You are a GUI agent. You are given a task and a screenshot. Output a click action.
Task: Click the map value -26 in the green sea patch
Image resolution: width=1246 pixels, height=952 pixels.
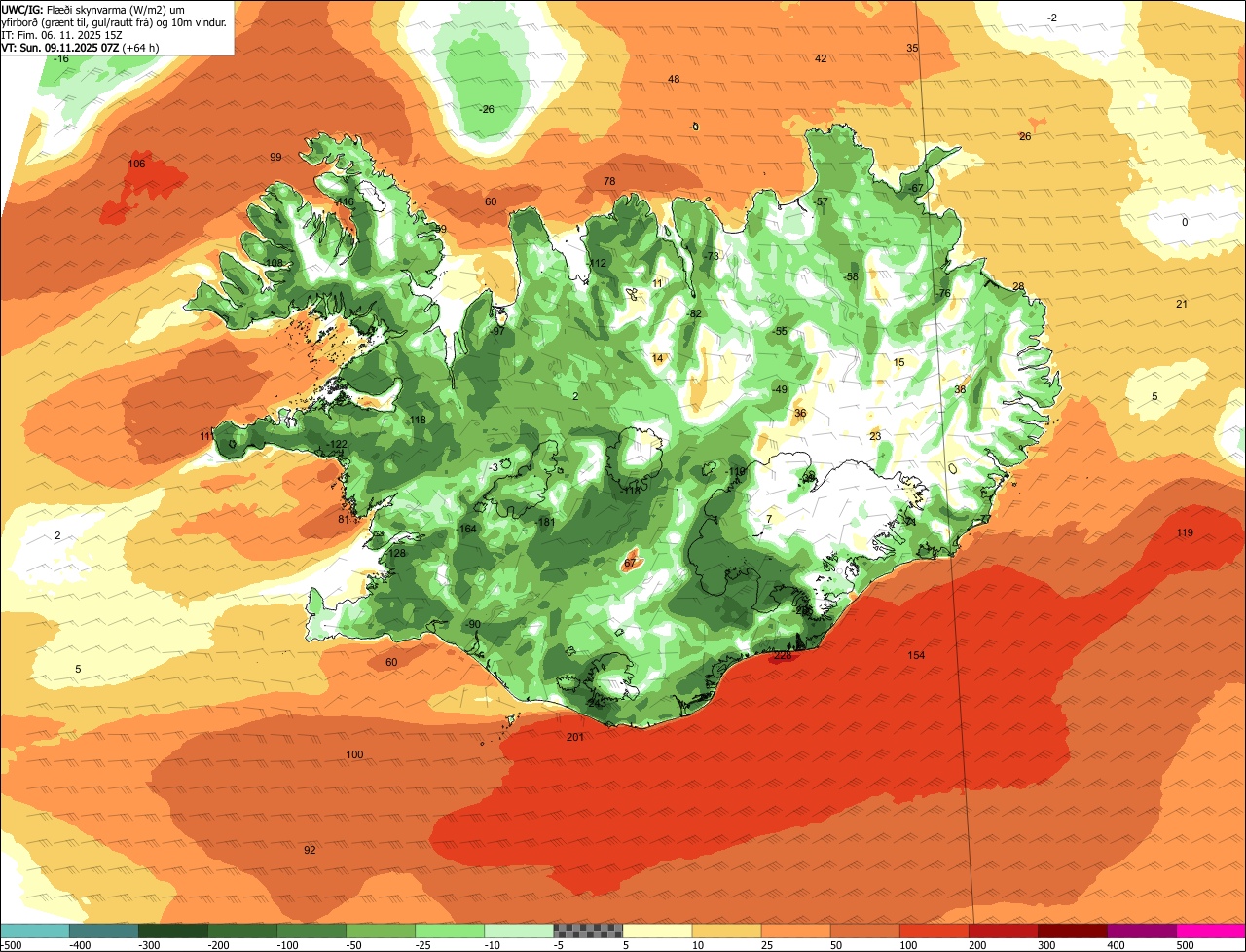click(487, 109)
